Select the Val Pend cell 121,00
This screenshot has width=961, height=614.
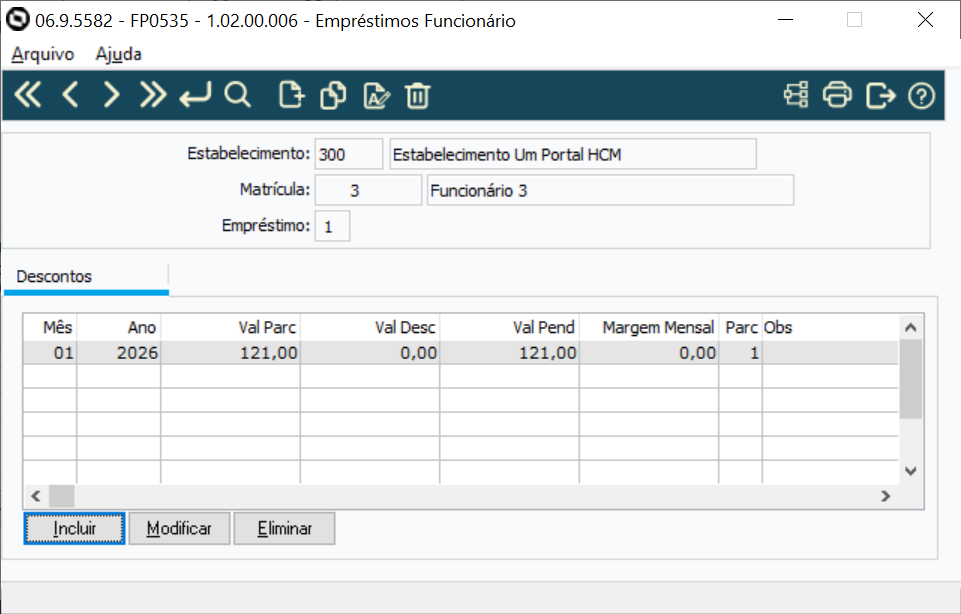[509, 353]
